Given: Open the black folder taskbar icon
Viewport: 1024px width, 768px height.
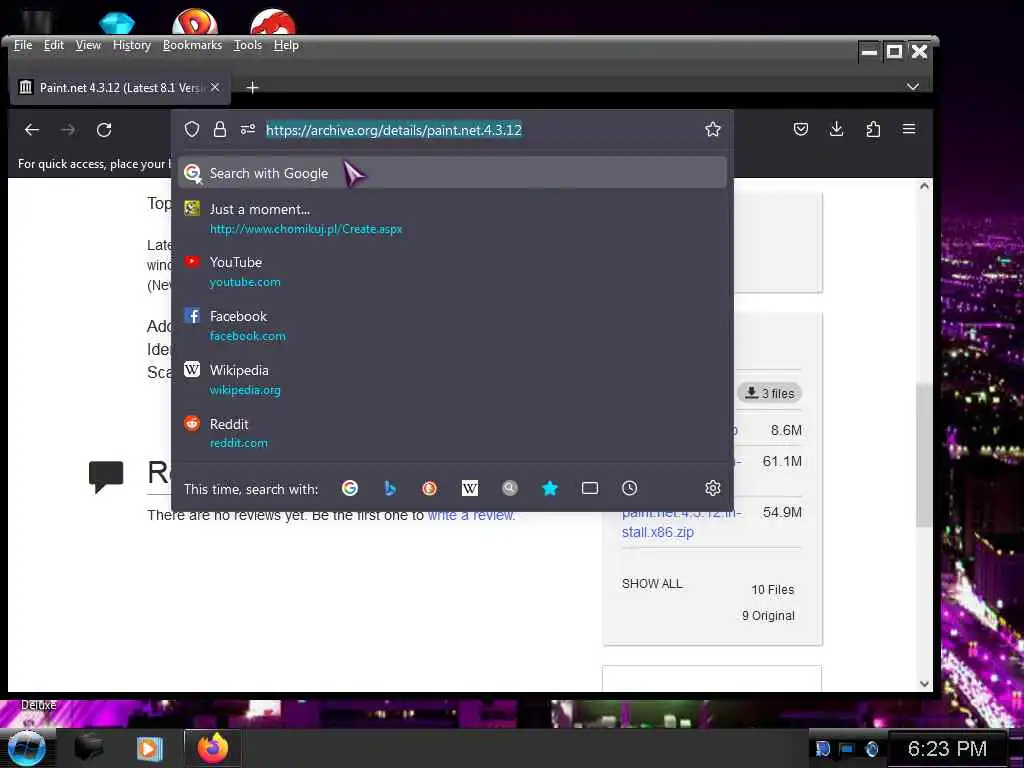Looking at the screenshot, I should coord(89,748).
